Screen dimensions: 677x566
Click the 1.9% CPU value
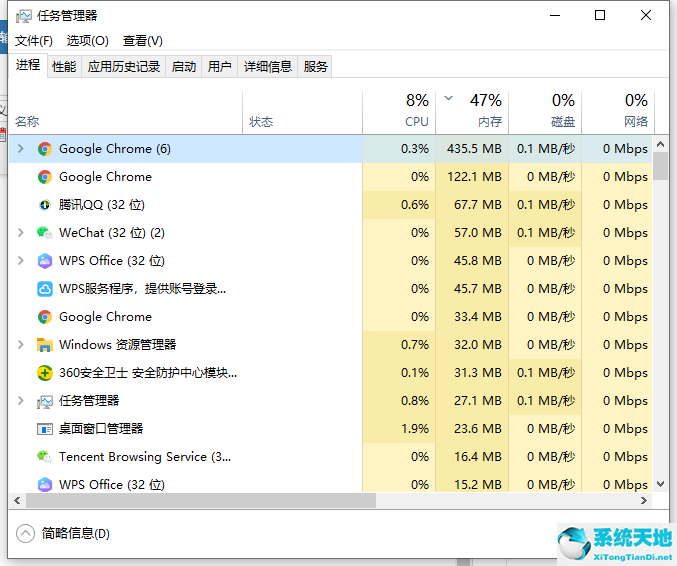415,429
